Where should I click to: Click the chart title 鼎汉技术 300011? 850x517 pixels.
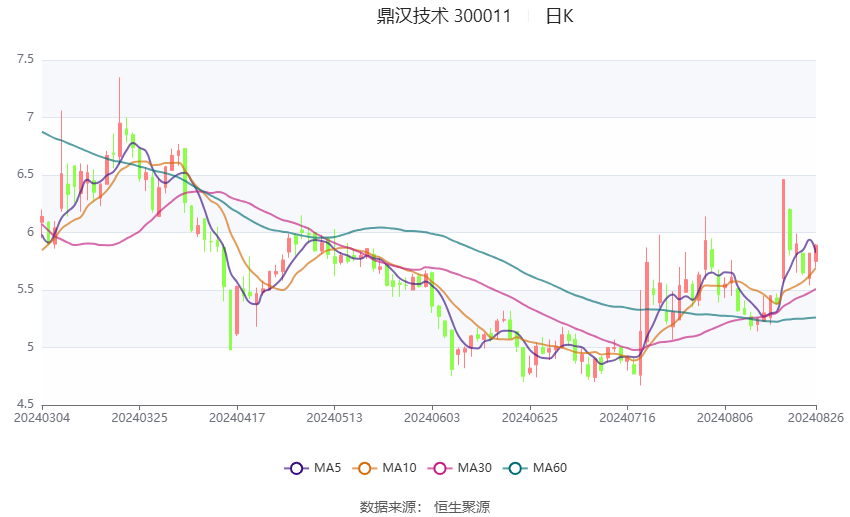(x=444, y=16)
